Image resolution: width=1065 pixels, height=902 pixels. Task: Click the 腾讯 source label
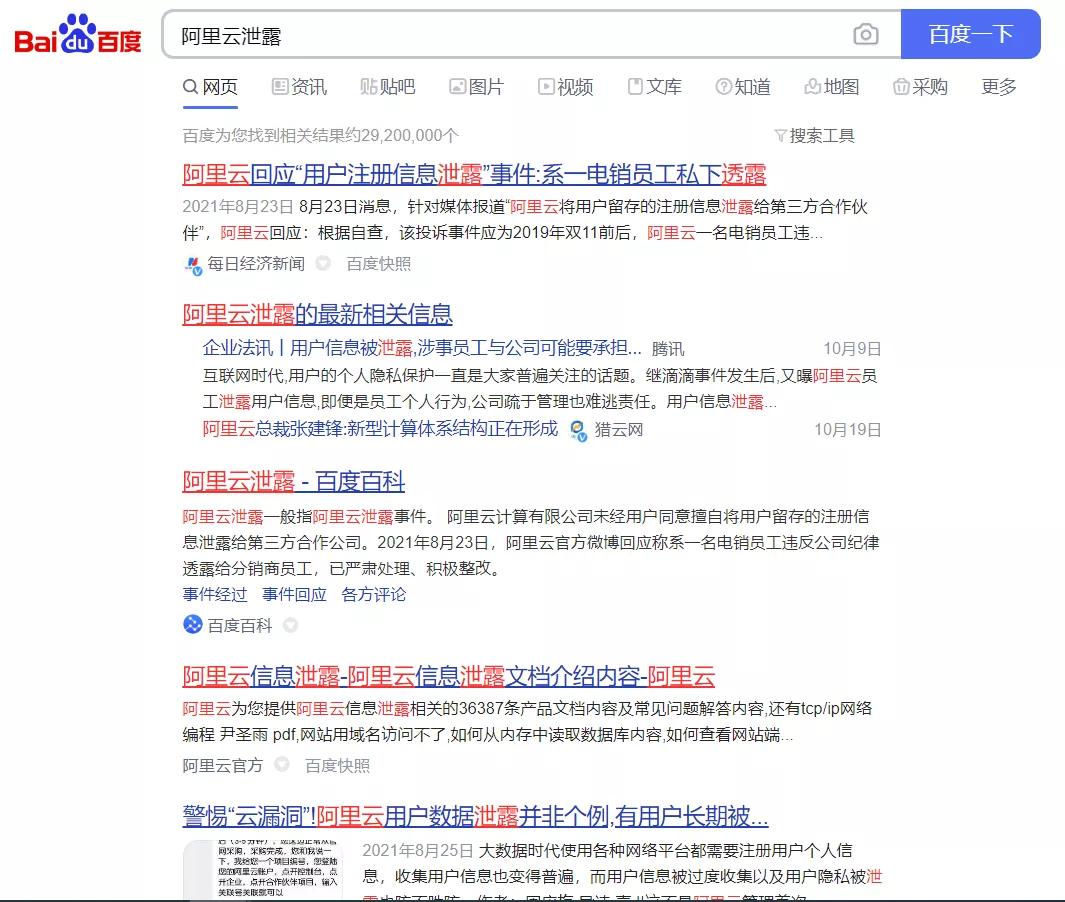coord(668,348)
